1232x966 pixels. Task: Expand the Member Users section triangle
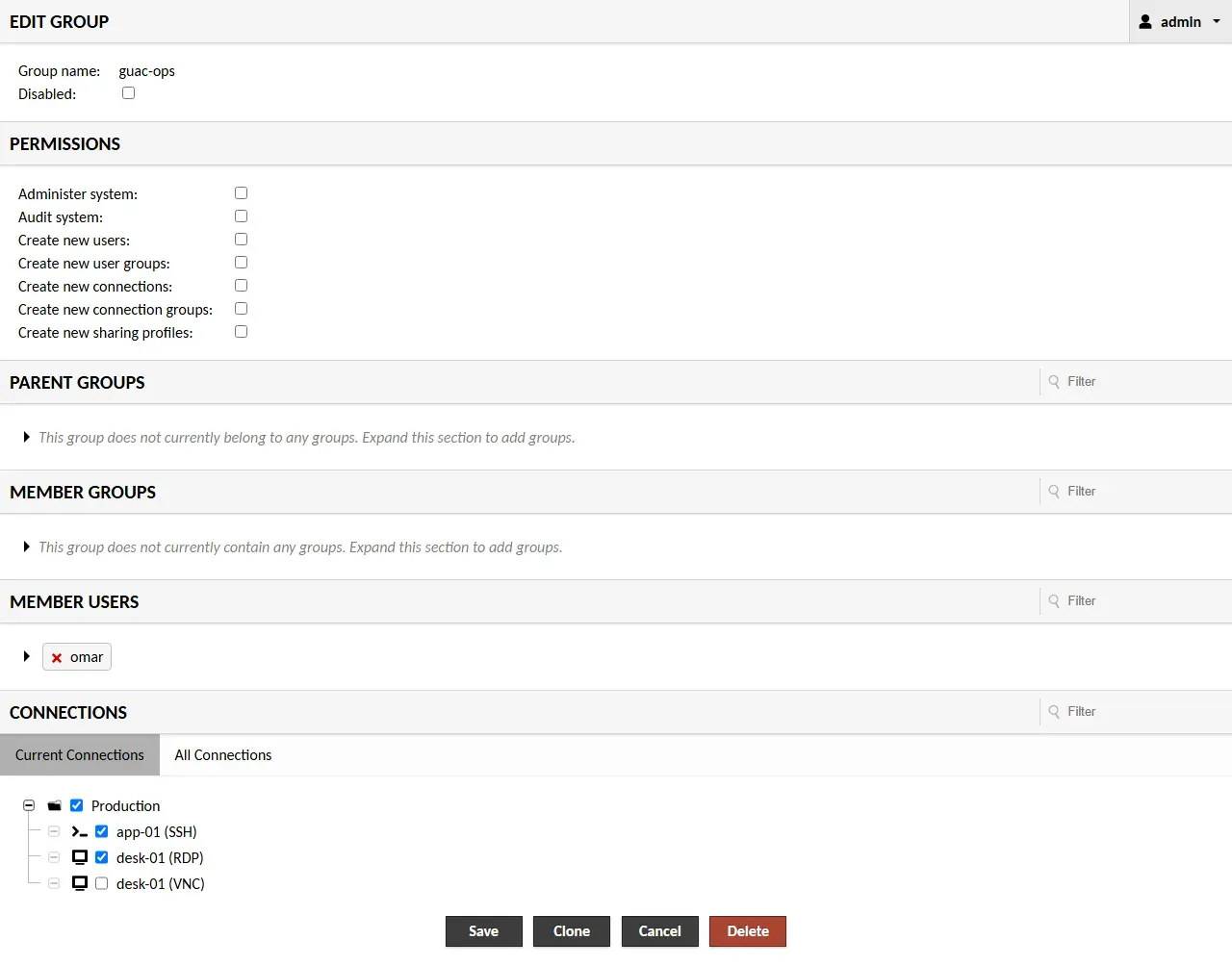point(26,656)
